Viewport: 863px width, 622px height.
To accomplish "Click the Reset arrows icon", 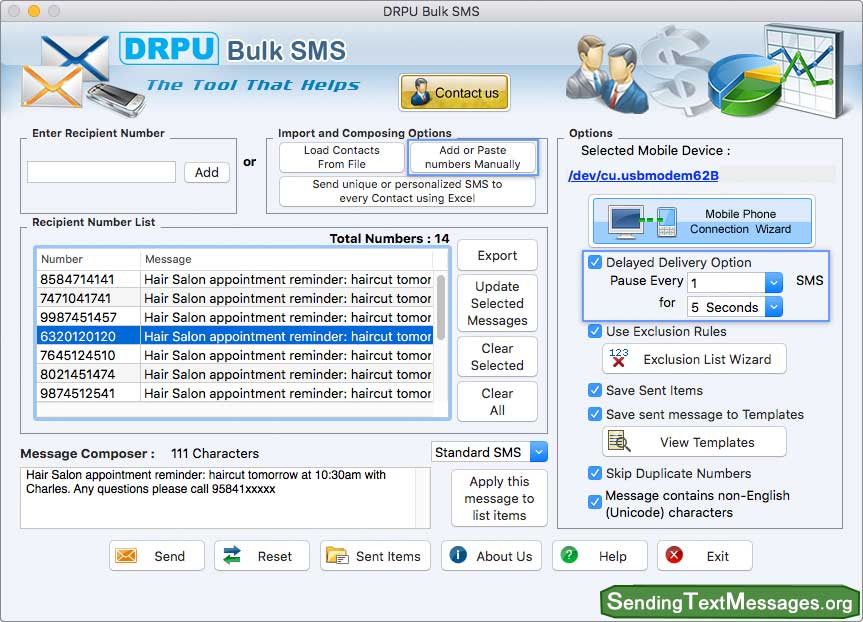I will click(232, 555).
